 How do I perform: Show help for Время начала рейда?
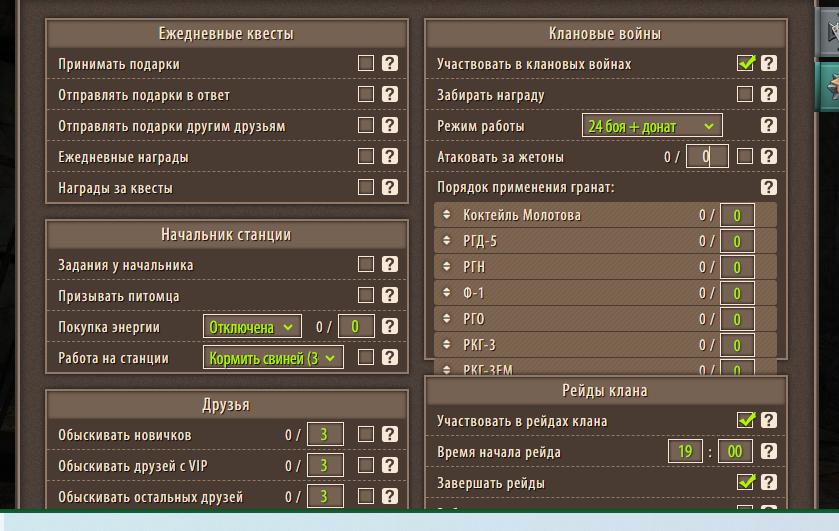click(769, 452)
